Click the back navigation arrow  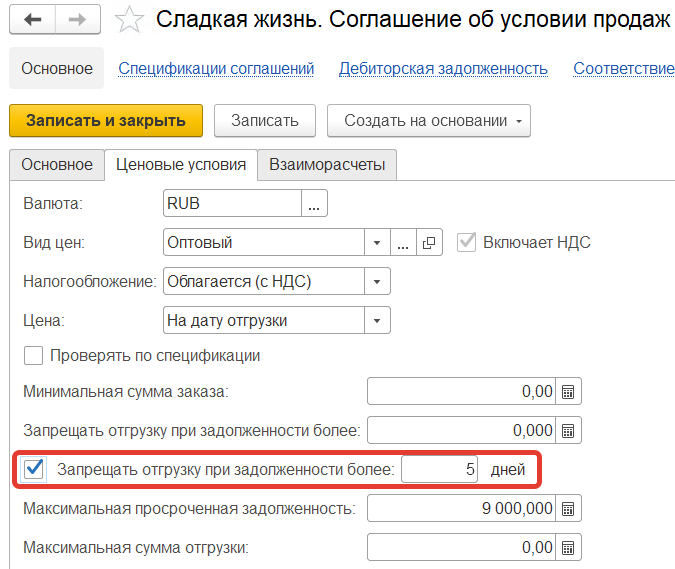32,20
